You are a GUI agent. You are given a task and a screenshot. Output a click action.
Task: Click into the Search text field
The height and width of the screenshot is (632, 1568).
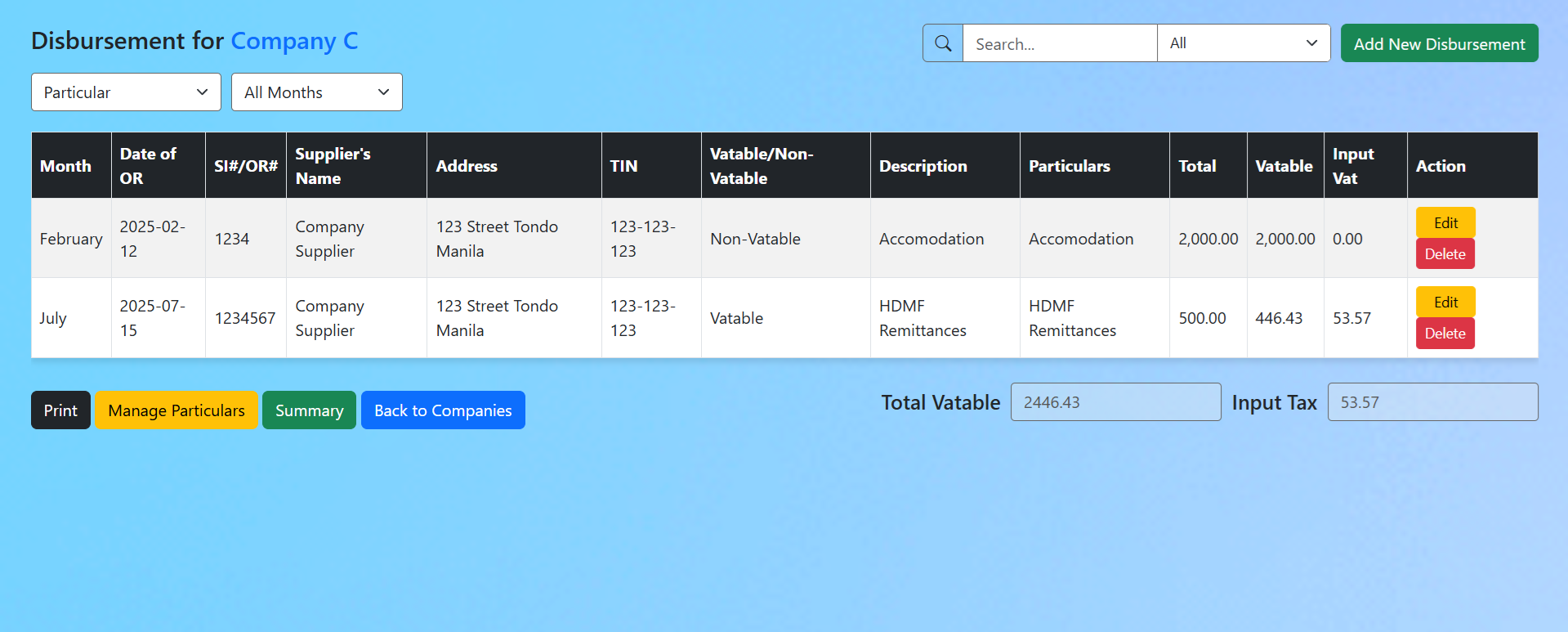pos(1060,43)
